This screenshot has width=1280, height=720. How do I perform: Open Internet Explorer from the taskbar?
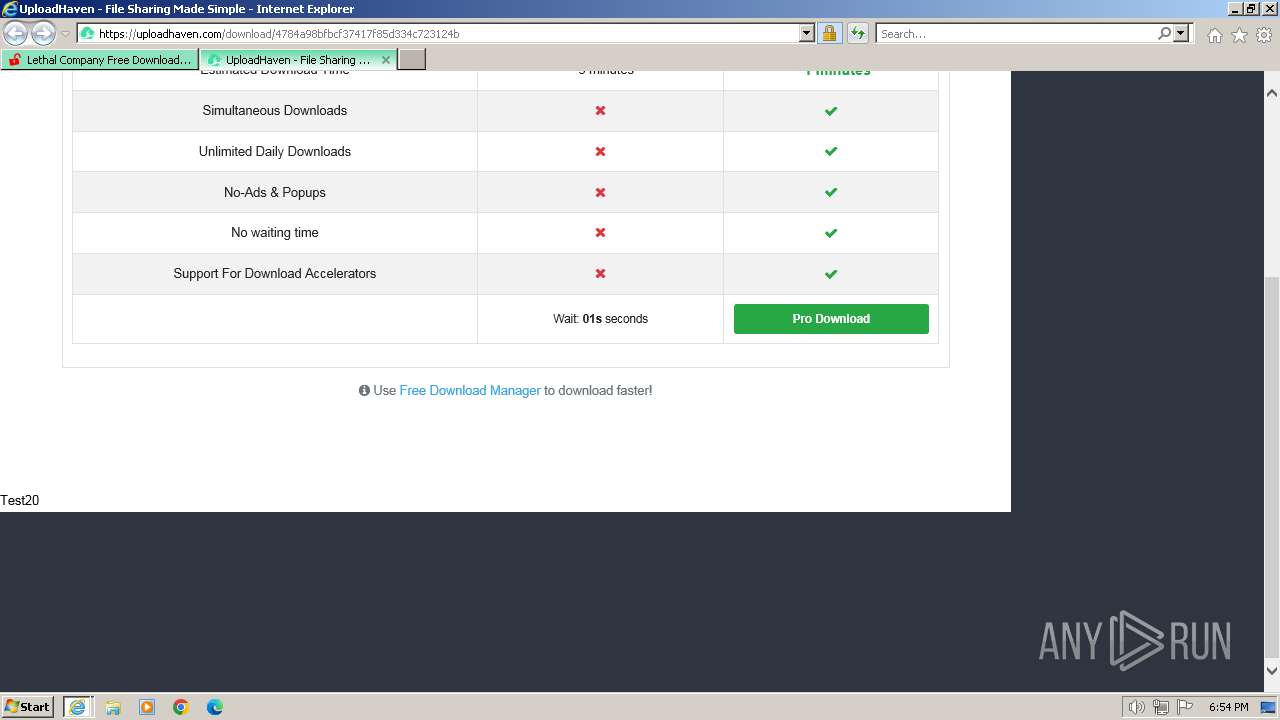click(77, 707)
